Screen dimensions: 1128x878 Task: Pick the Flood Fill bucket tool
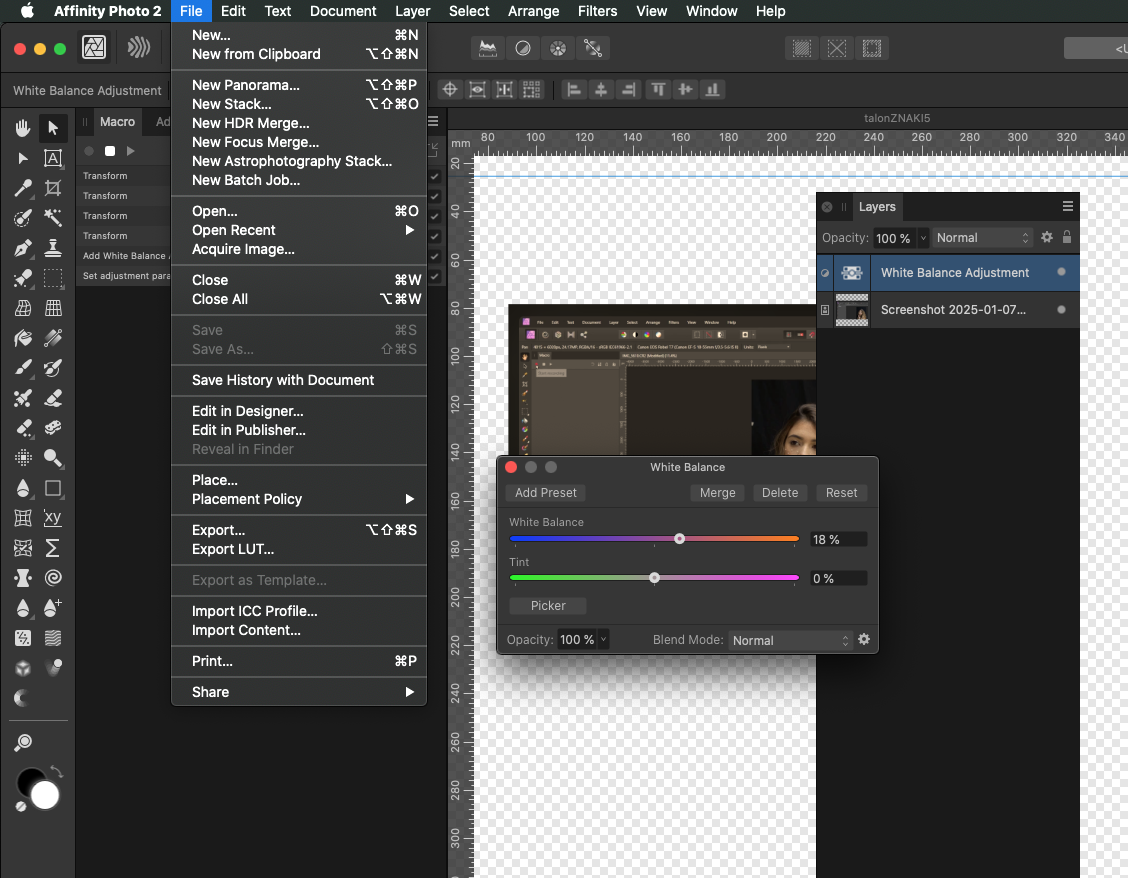[x=23, y=338]
